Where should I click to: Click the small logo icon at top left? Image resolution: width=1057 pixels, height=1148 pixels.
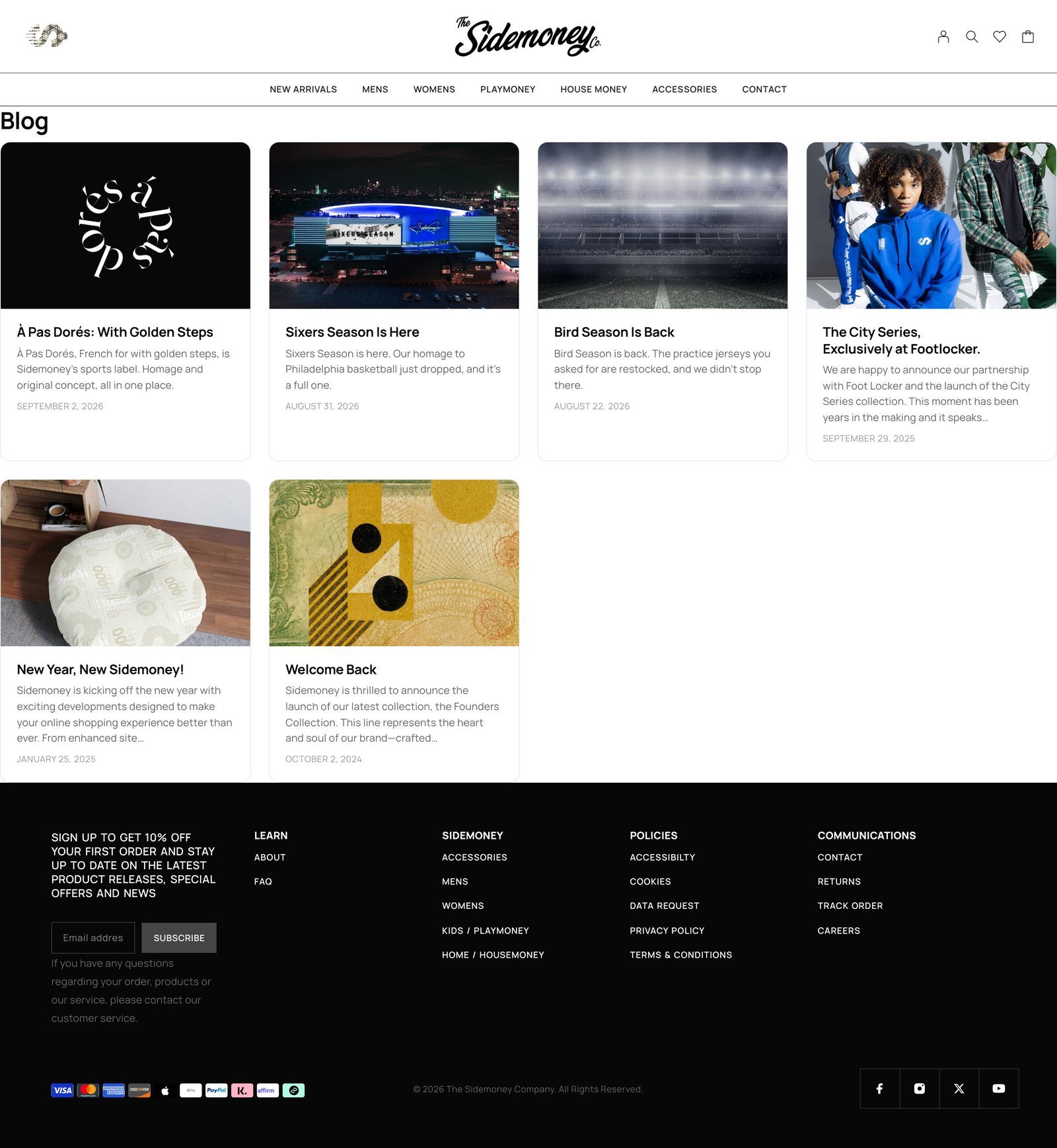[x=46, y=36]
